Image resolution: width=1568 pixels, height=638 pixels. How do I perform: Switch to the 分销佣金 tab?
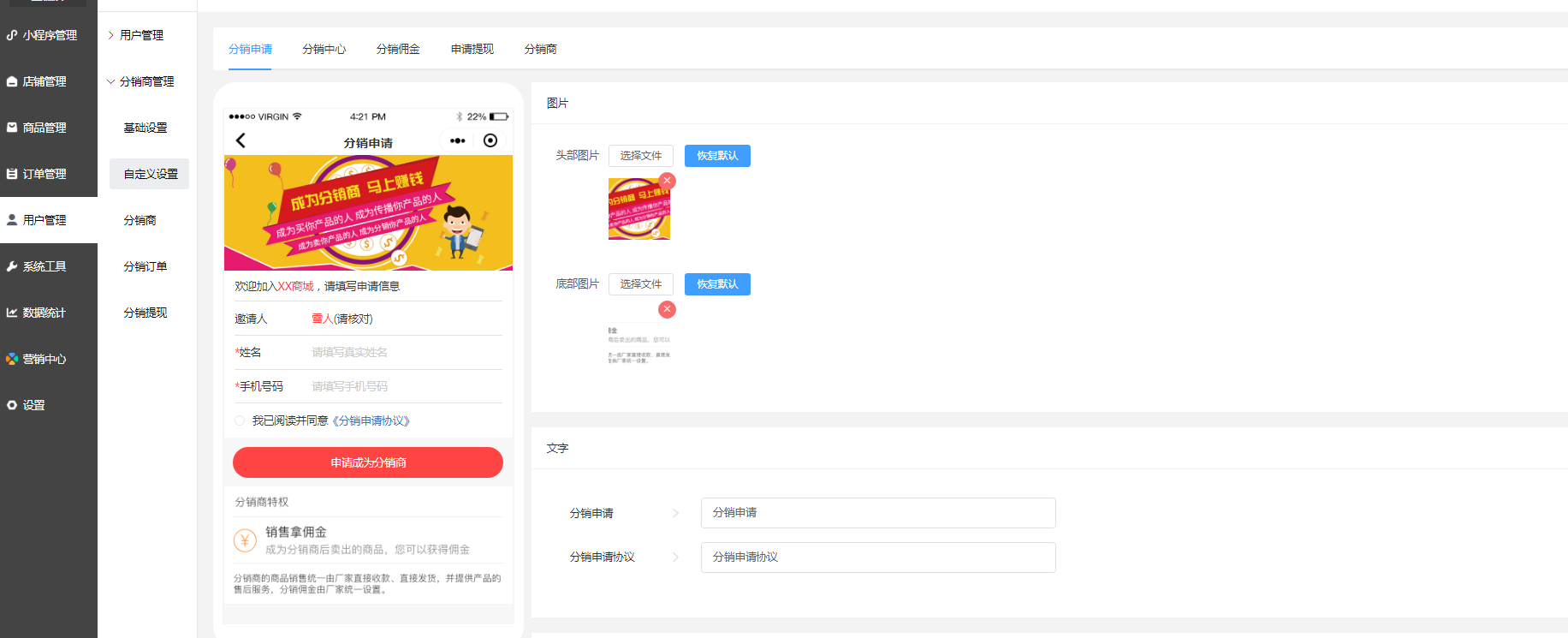(398, 49)
